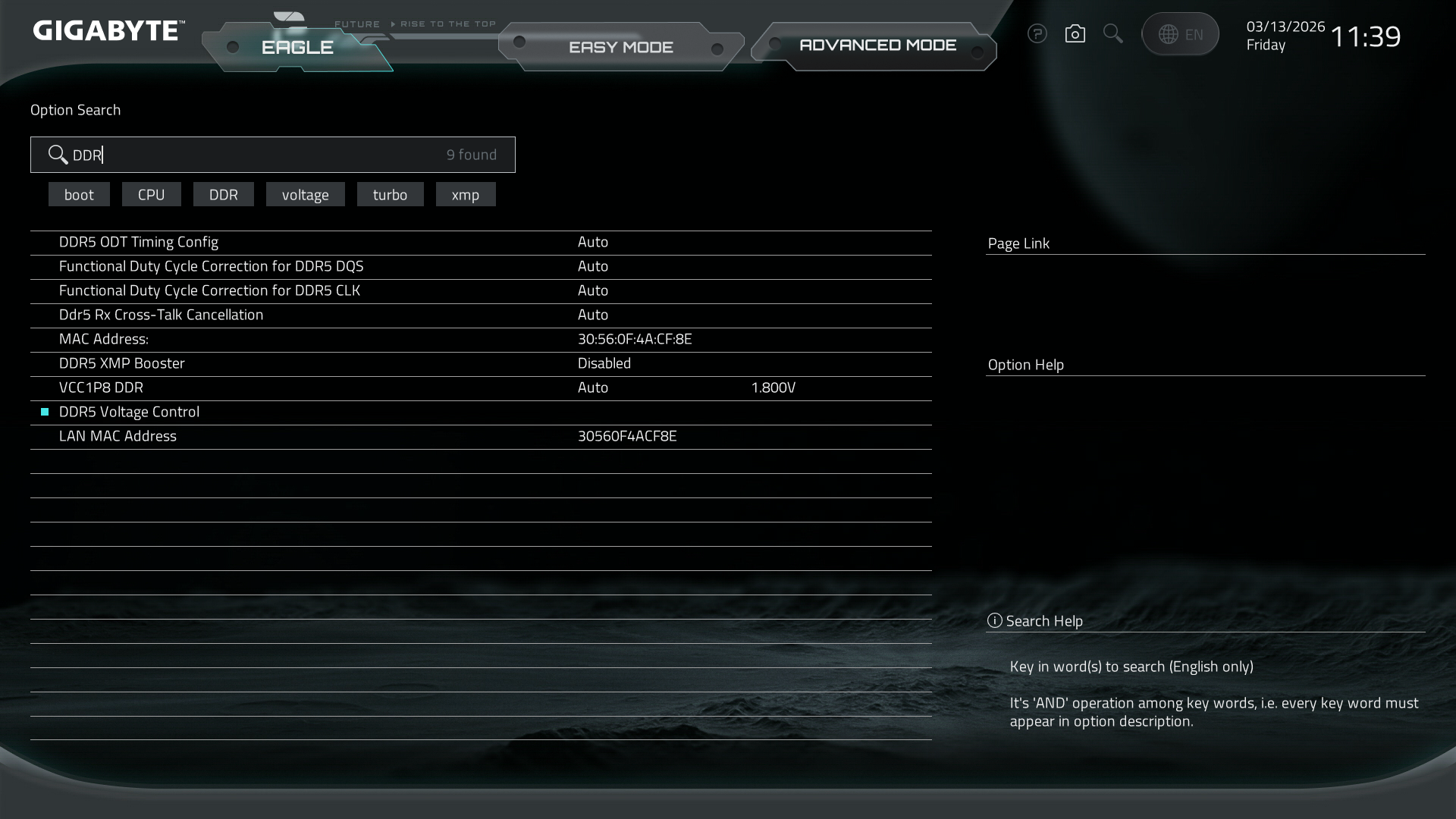Click the GIGABYTE logo

(x=108, y=31)
